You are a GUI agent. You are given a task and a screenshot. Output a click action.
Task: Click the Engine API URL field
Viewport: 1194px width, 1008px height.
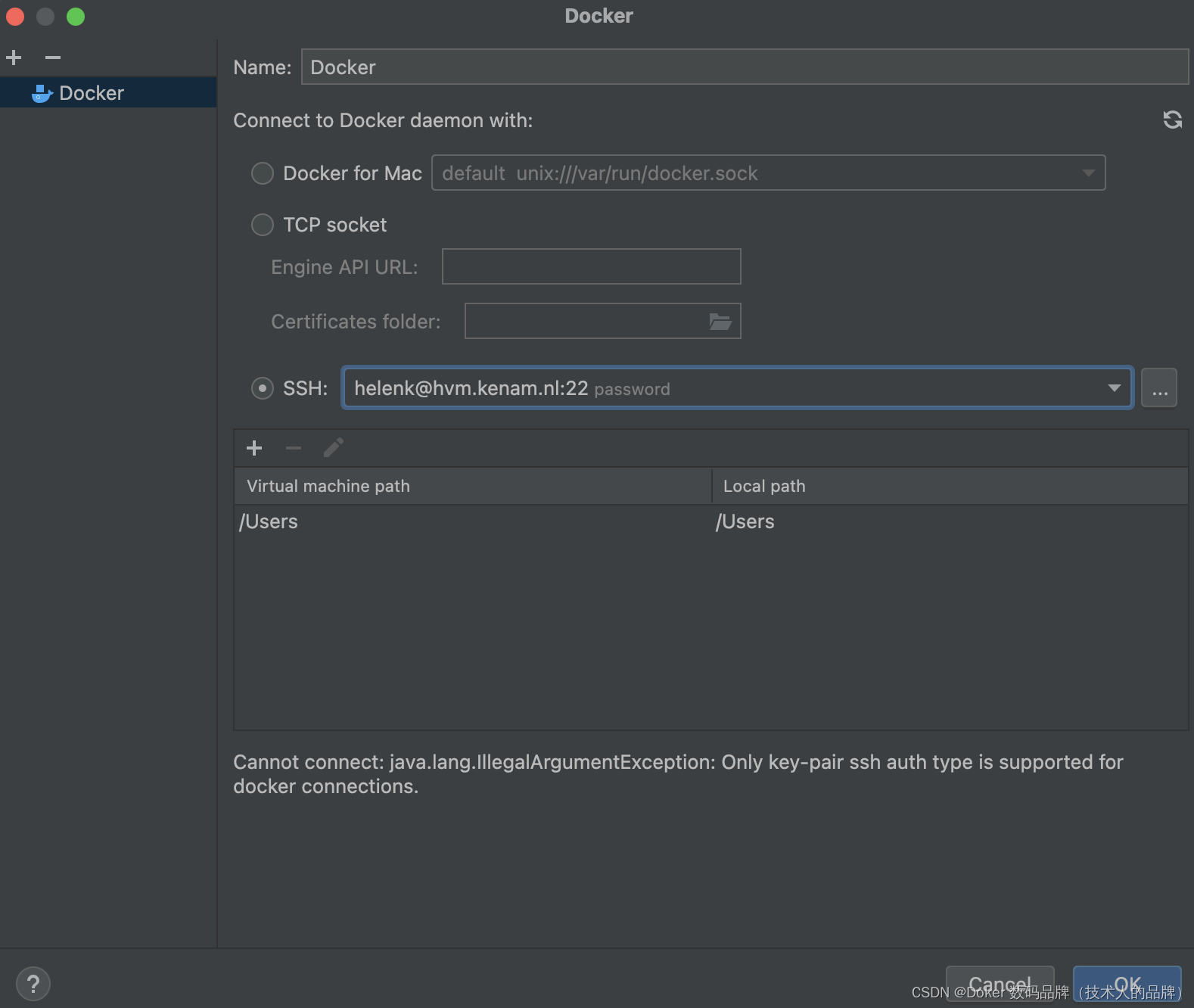591,266
